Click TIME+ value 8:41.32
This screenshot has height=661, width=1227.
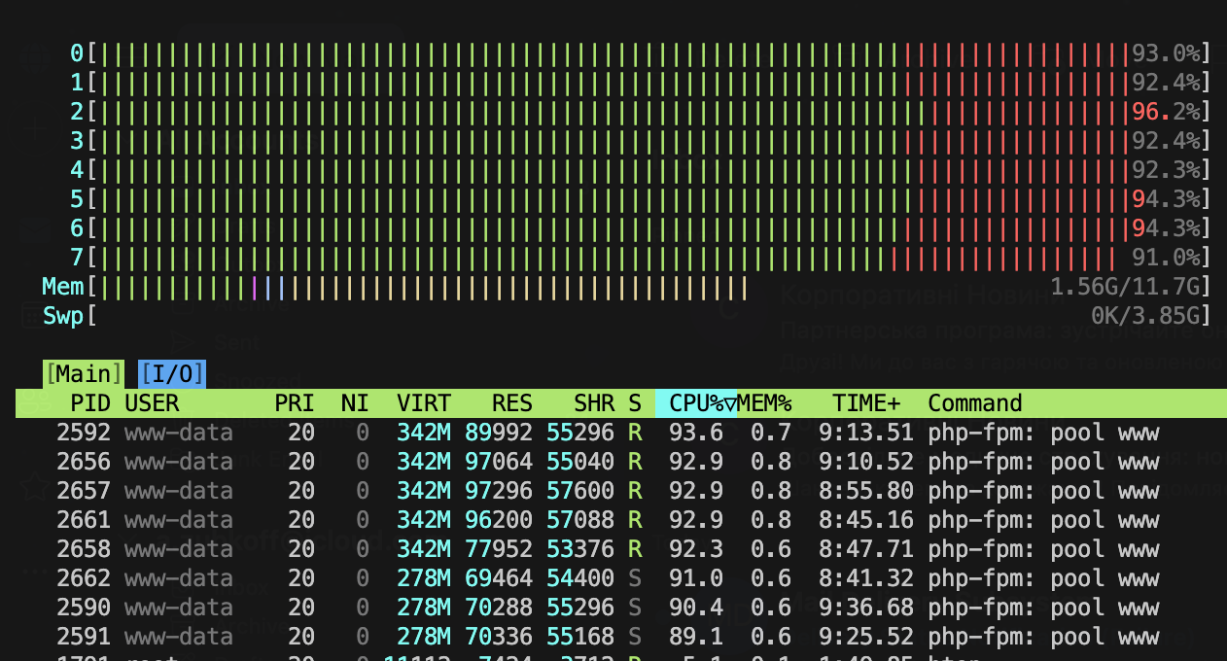click(x=866, y=578)
